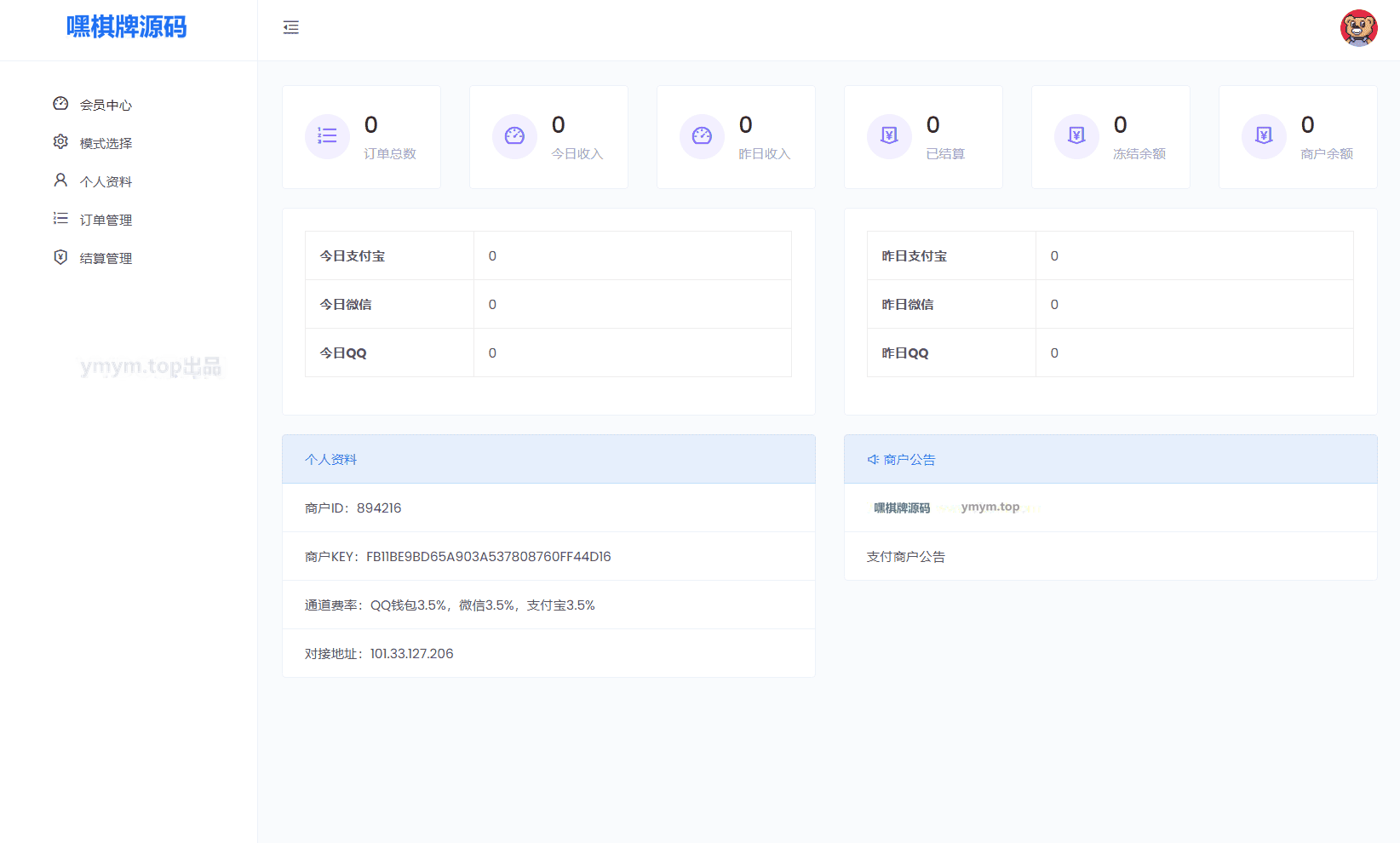The height and width of the screenshot is (843, 1400).
Task: Click the 结算管理 shield icon
Action: point(60,257)
